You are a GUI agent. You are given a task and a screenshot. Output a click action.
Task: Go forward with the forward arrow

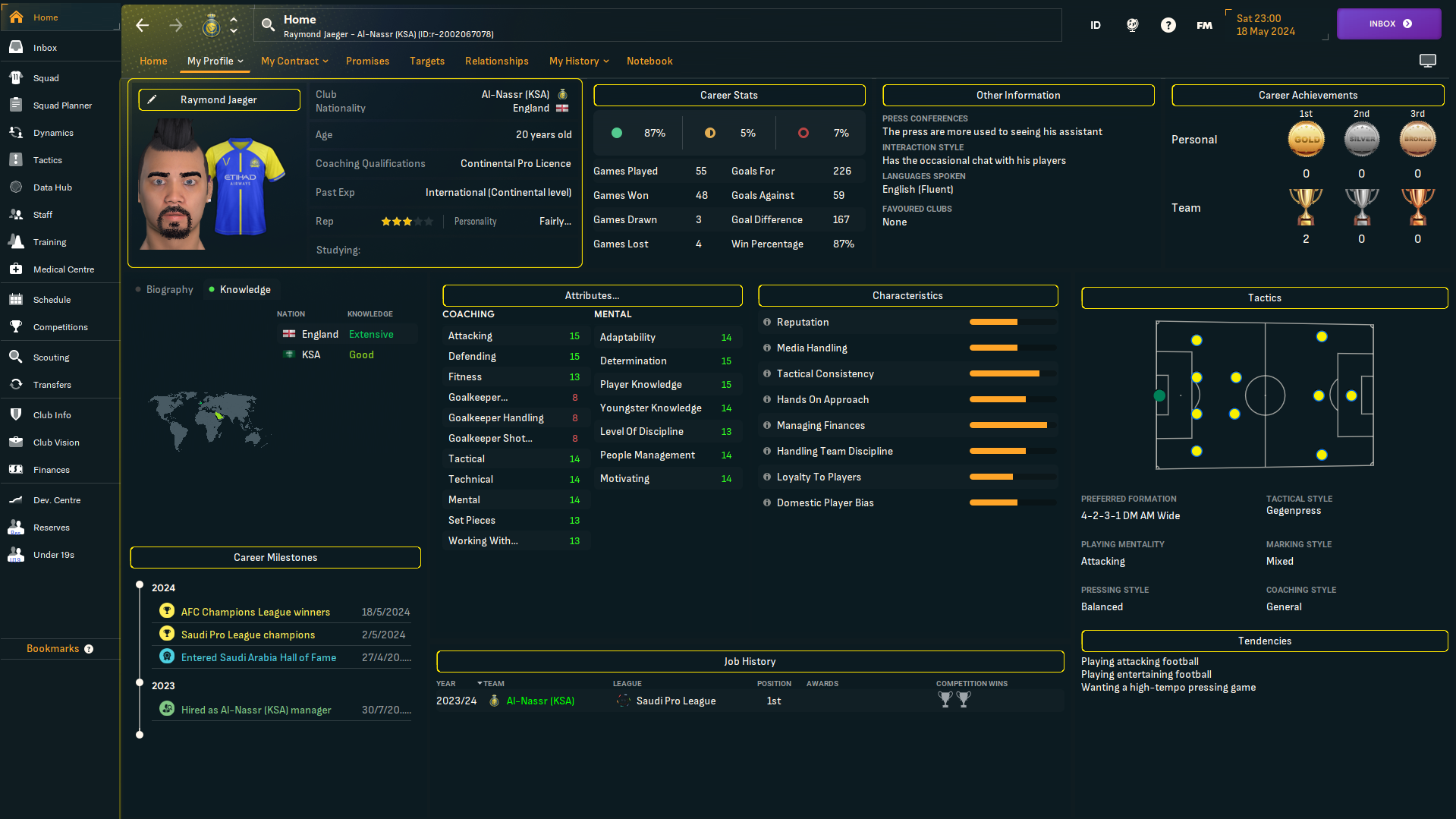coord(176,25)
